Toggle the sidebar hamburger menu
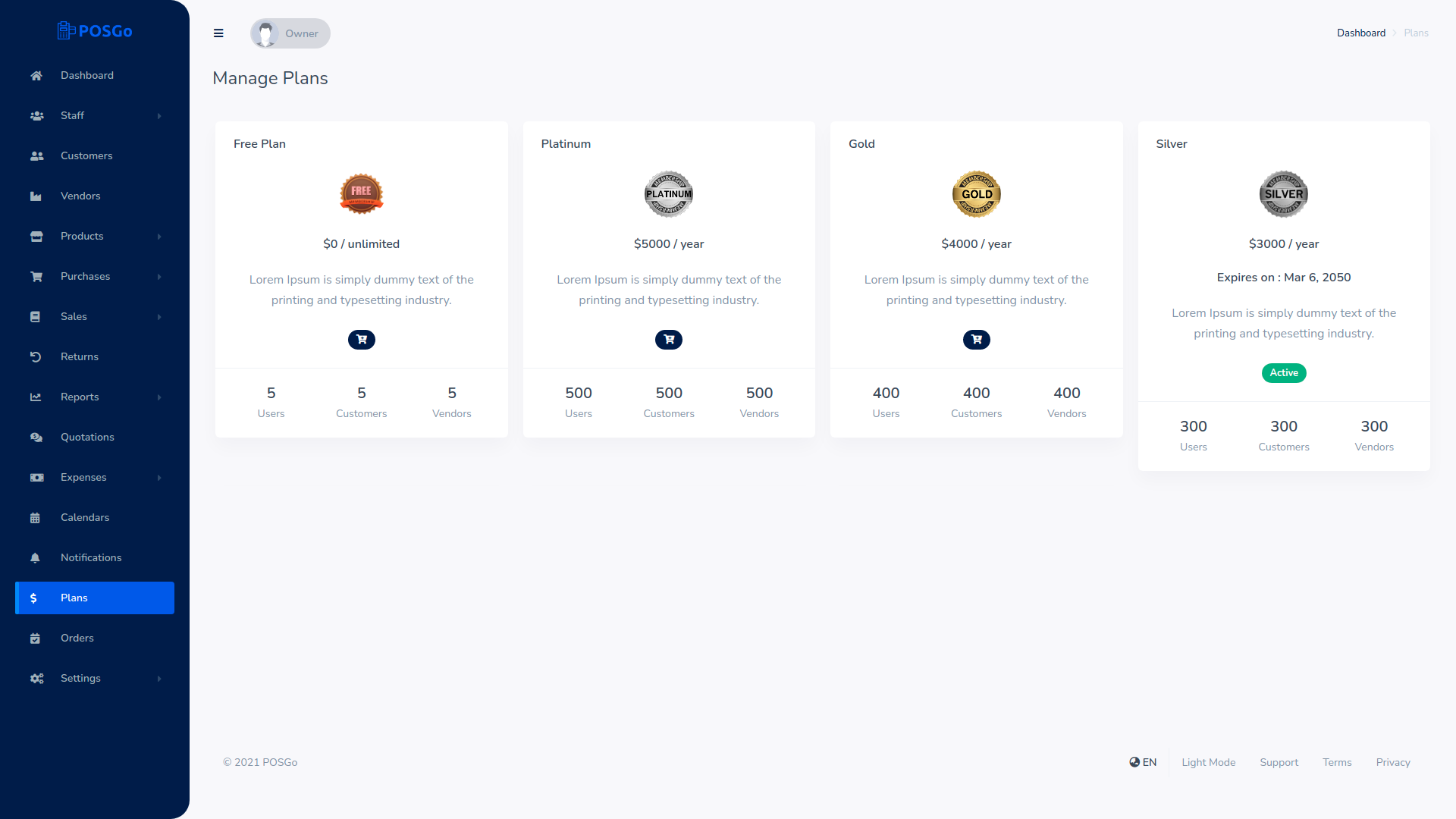 coord(219,33)
